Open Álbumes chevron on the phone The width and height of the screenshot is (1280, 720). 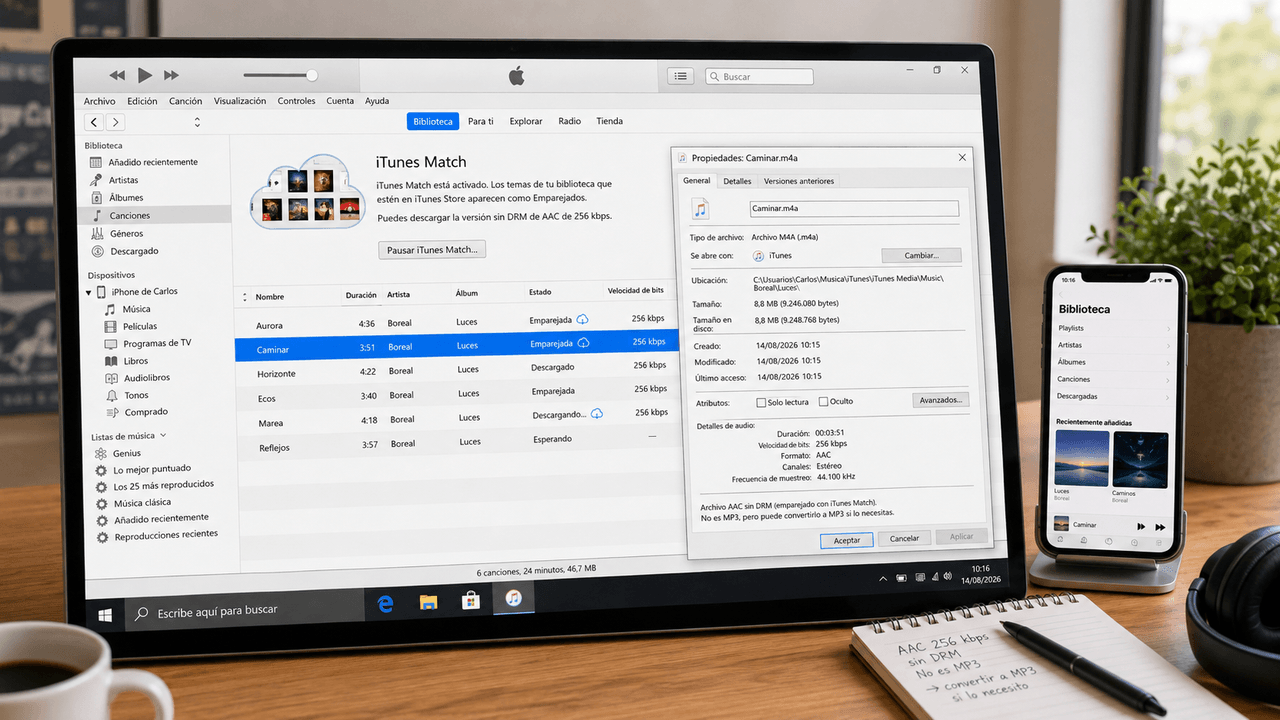pyautogui.click(x=1168, y=362)
